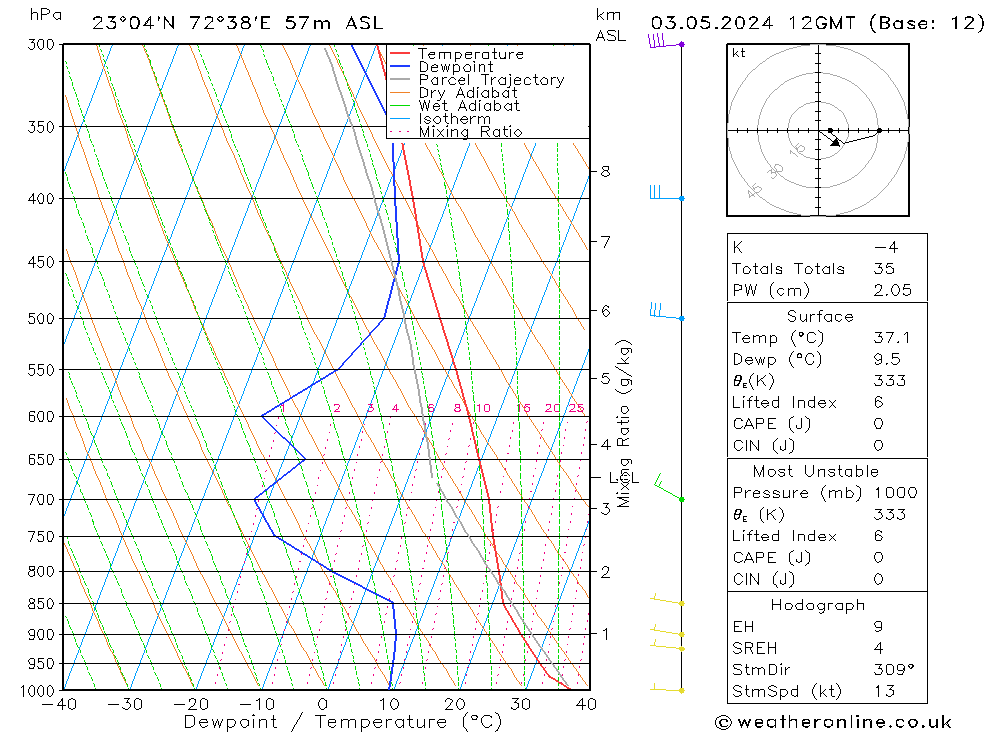The image size is (1000, 733).
Task: Click the 500 hPa pressure axis label
Action: pyautogui.click(x=42, y=318)
